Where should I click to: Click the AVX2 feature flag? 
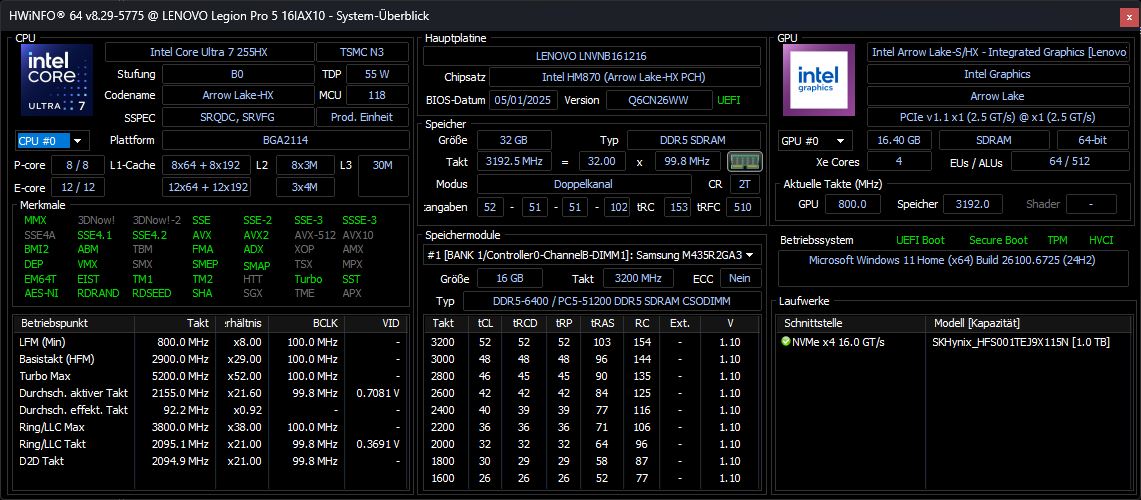[x=256, y=235]
